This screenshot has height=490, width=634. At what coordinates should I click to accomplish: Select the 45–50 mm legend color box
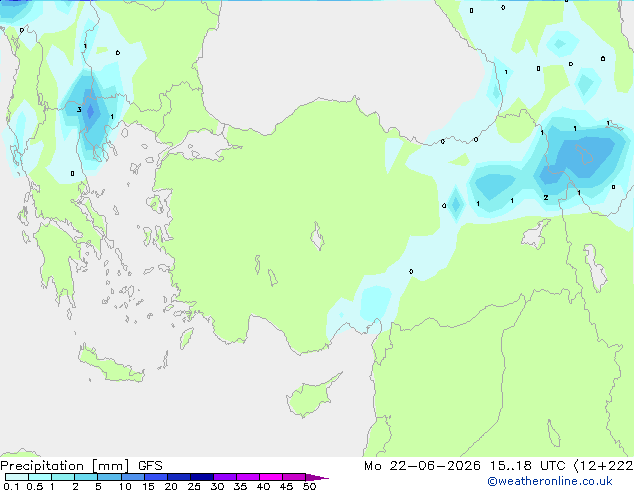[294, 477]
